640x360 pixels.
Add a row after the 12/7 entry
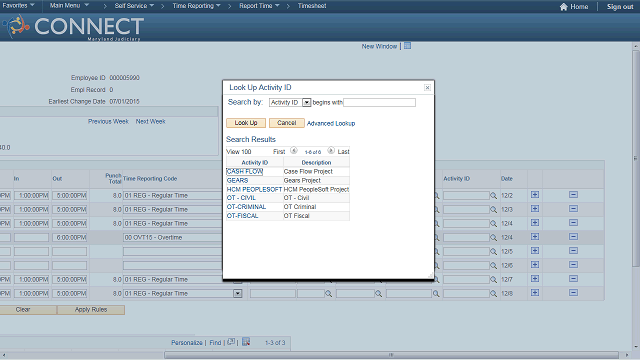[x=535, y=278]
